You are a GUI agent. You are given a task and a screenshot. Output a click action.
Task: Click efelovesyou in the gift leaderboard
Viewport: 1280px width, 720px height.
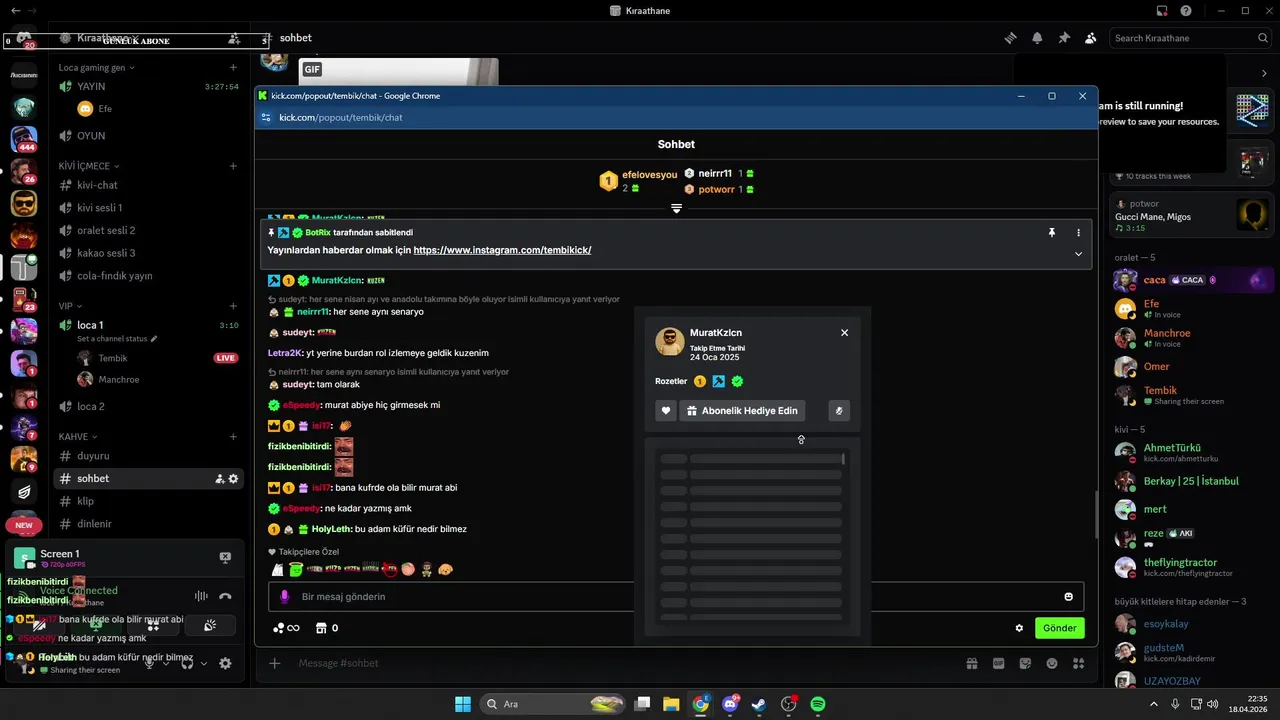click(x=649, y=174)
